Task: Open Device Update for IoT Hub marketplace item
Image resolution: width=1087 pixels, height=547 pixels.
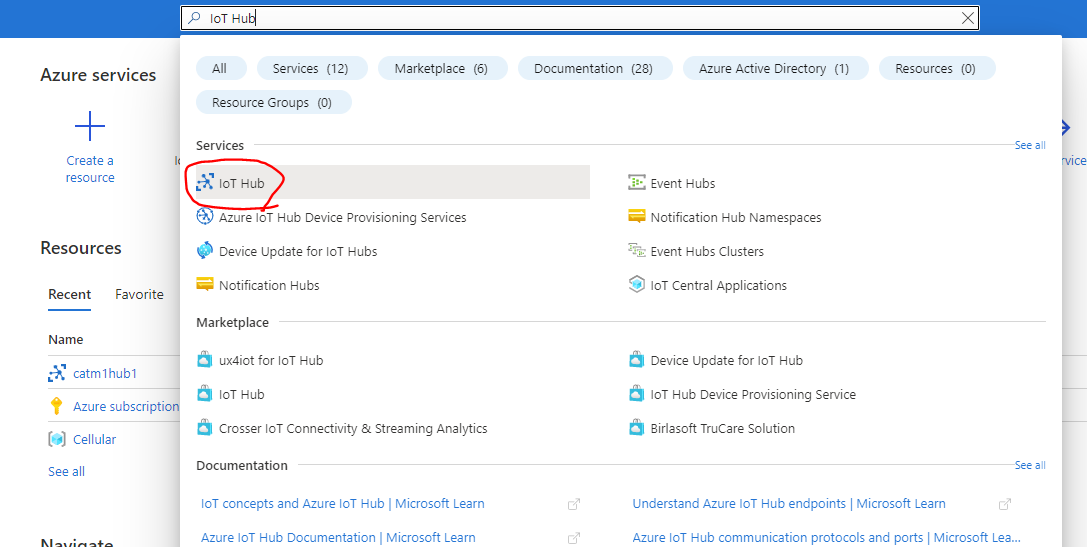Action: pyautogui.click(x=727, y=361)
